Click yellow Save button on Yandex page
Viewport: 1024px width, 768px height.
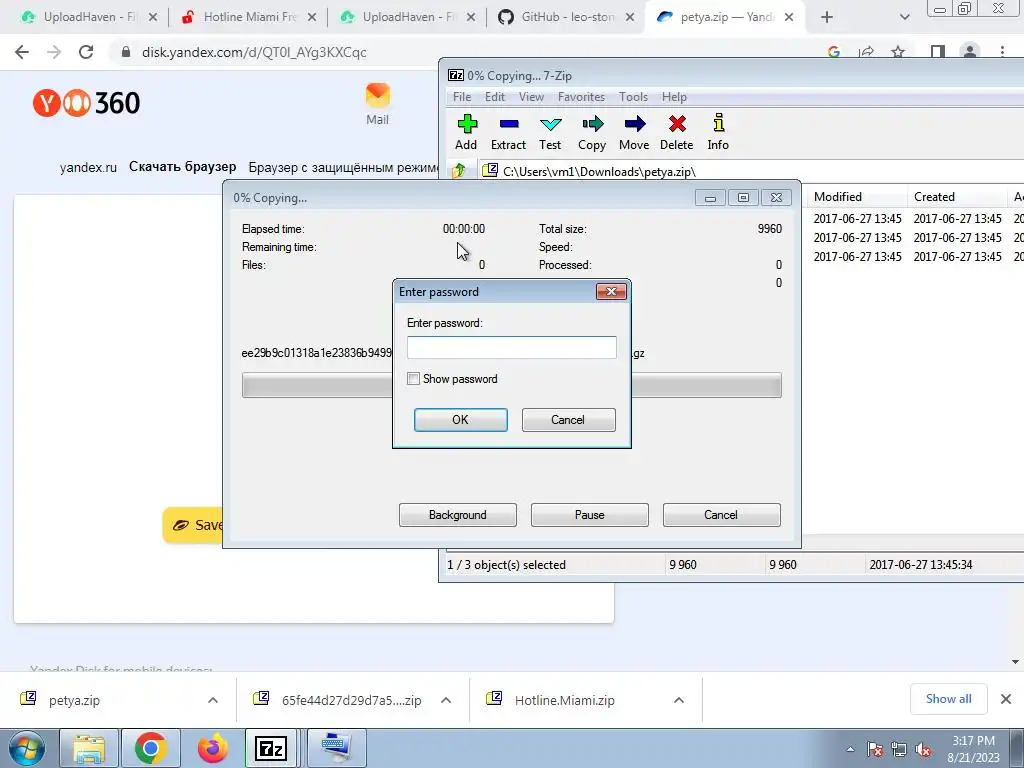pyautogui.click(x=193, y=525)
